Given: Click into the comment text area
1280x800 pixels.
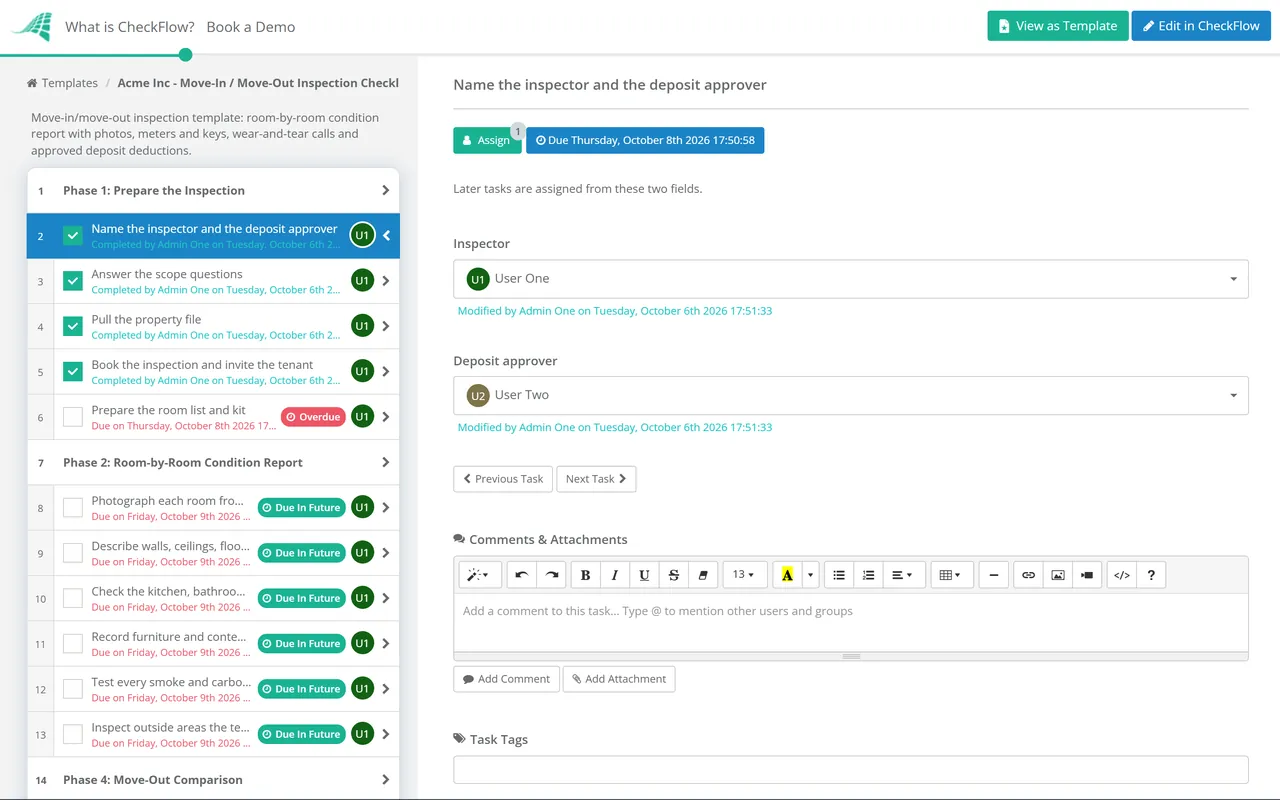Looking at the screenshot, I should 851,622.
